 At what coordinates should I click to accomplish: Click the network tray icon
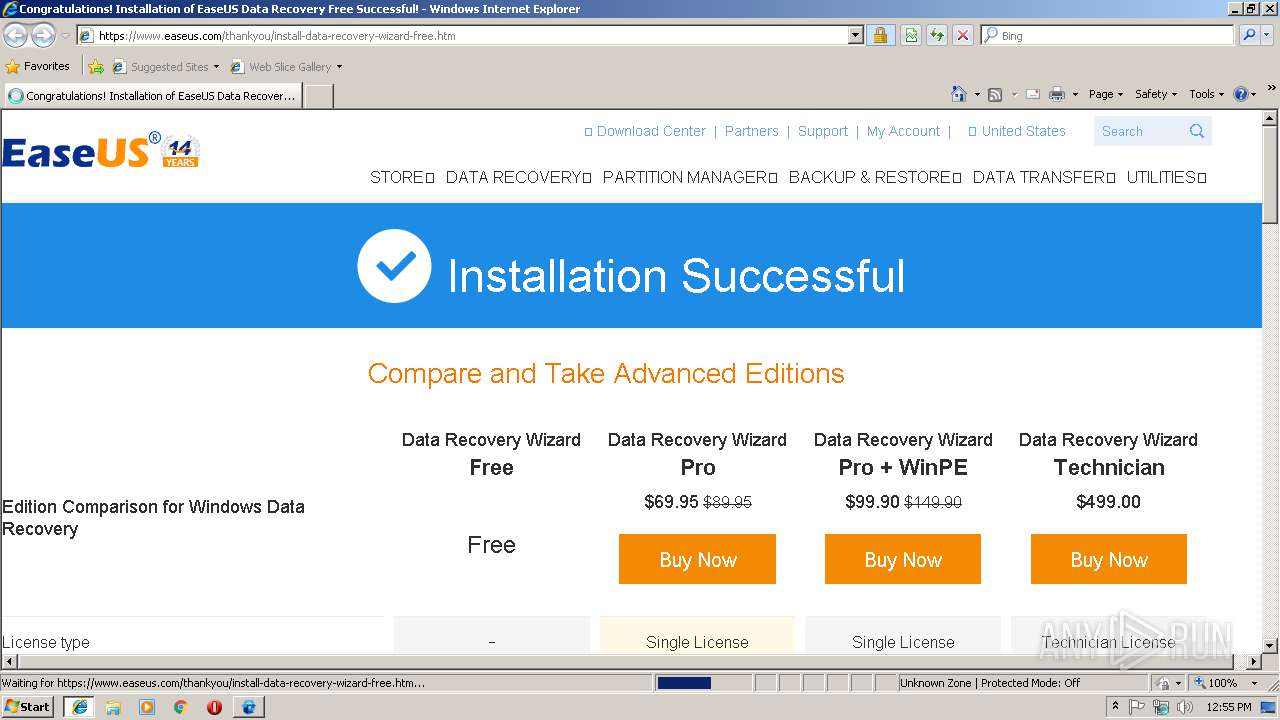[1161, 706]
